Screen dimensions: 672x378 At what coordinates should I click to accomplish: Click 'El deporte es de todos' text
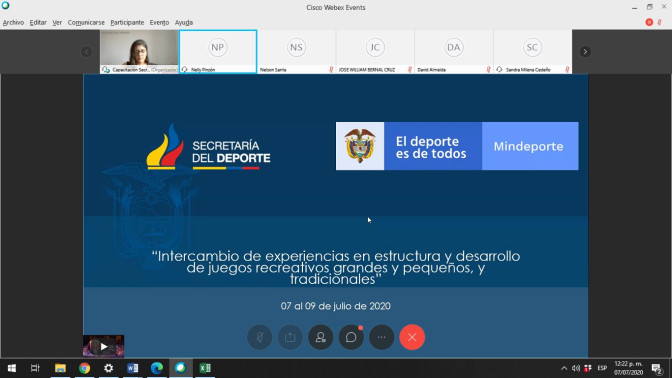point(431,147)
